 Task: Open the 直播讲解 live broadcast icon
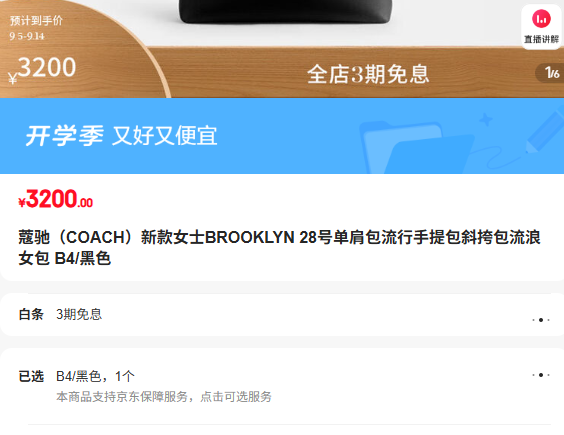(x=541, y=27)
